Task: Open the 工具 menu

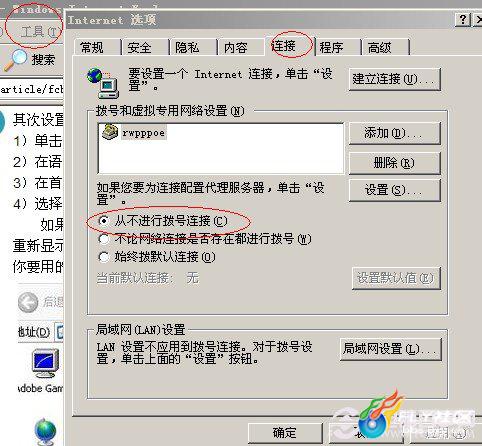Action: point(40,32)
